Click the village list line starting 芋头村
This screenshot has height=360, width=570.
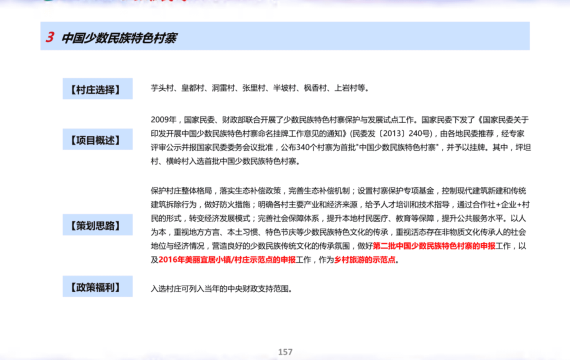tap(260, 88)
